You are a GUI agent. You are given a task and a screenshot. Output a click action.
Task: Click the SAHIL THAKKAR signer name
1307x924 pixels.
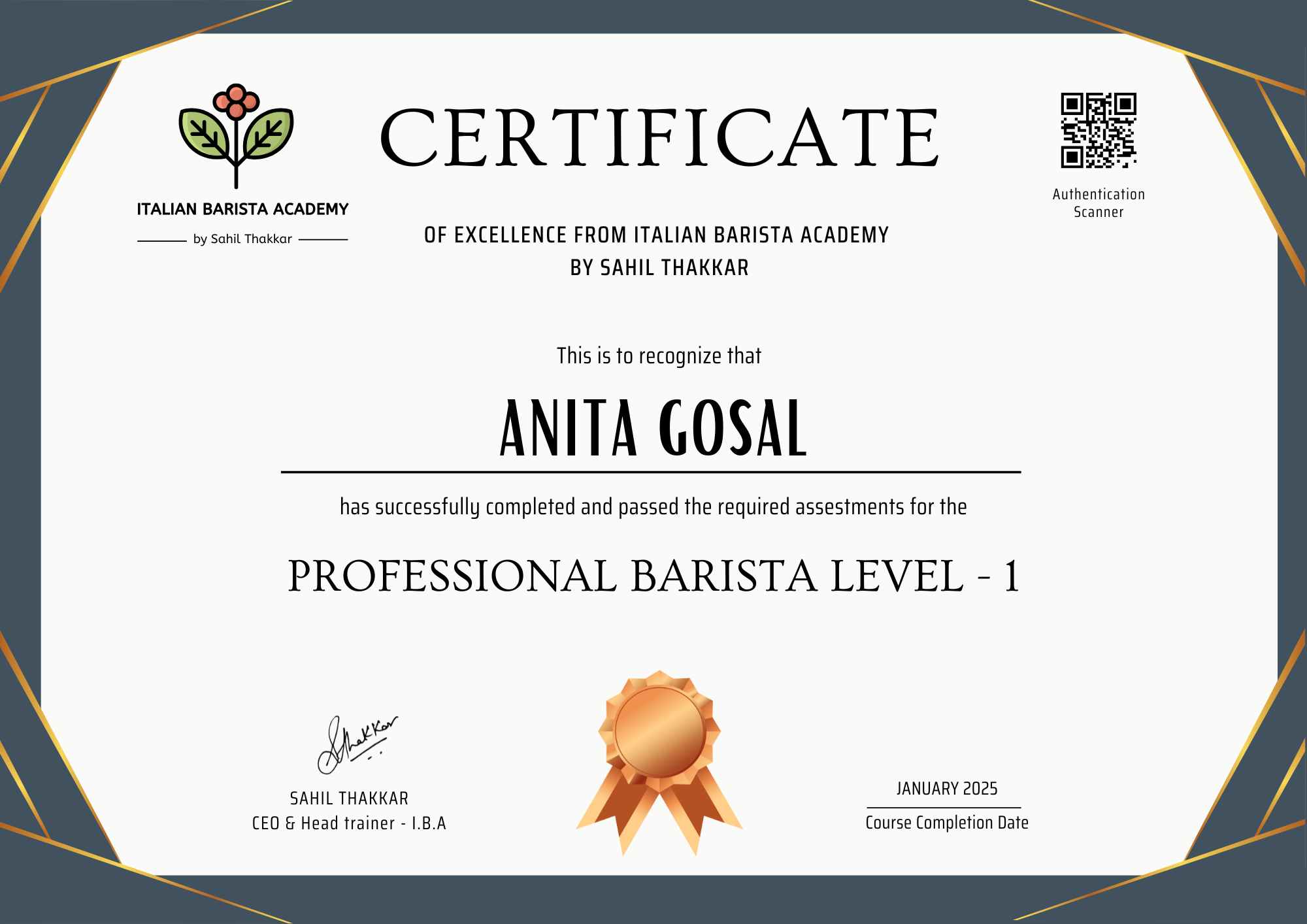(x=349, y=799)
